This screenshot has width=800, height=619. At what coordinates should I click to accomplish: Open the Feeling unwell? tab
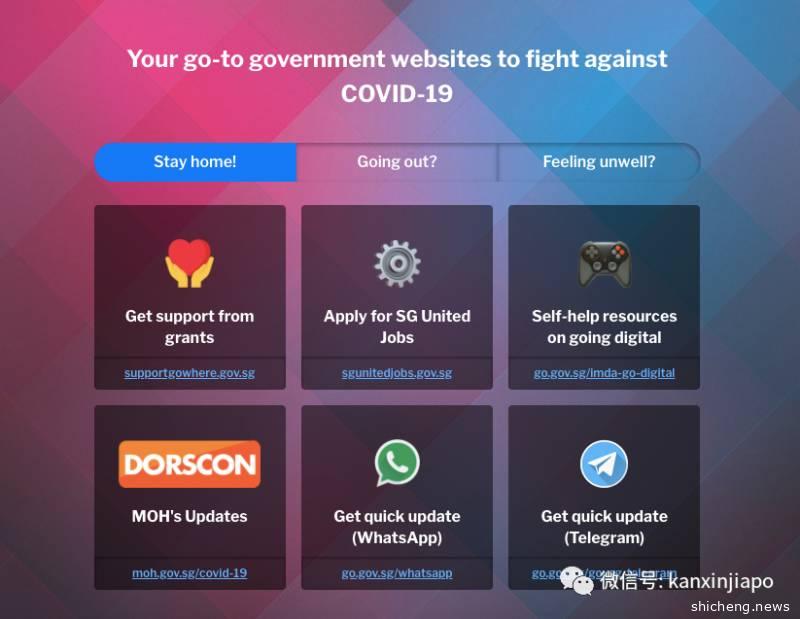pos(599,162)
